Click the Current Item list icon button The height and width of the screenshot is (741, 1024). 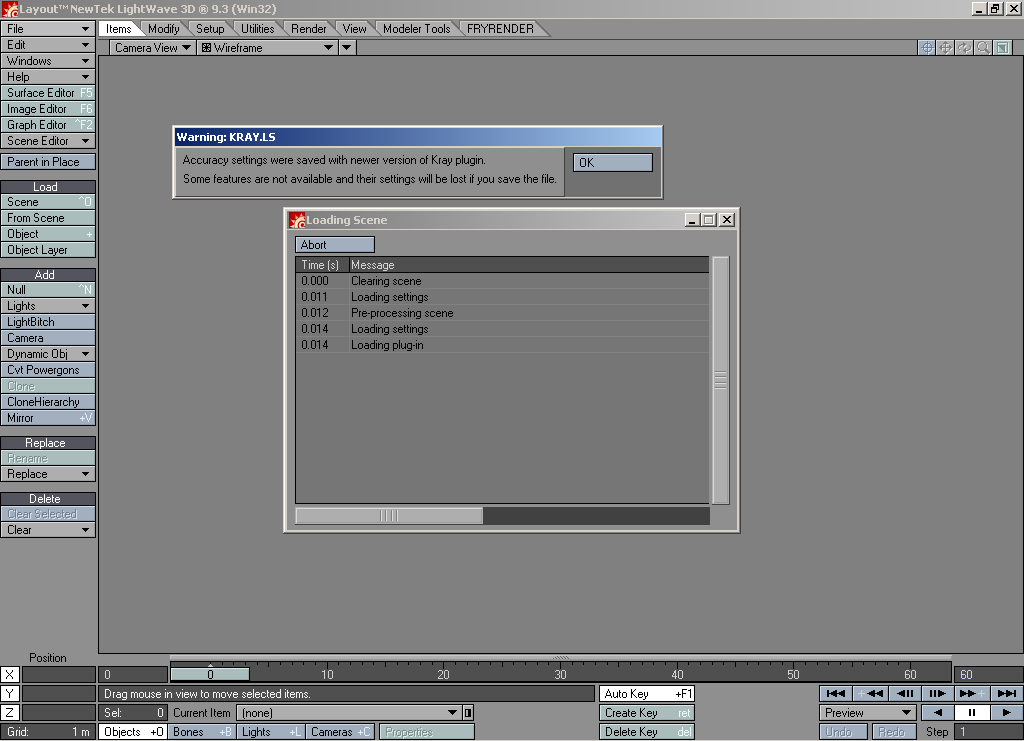[x=468, y=712]
